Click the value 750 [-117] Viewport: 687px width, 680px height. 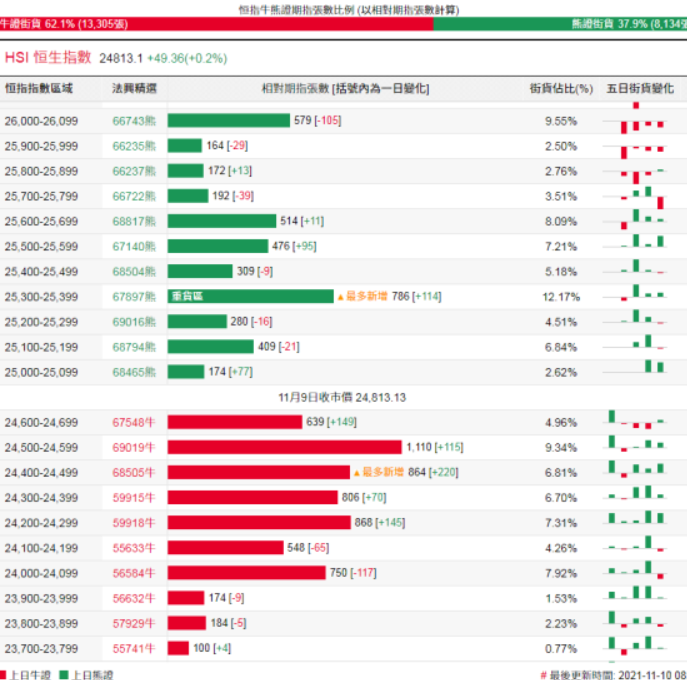(353, 573)
